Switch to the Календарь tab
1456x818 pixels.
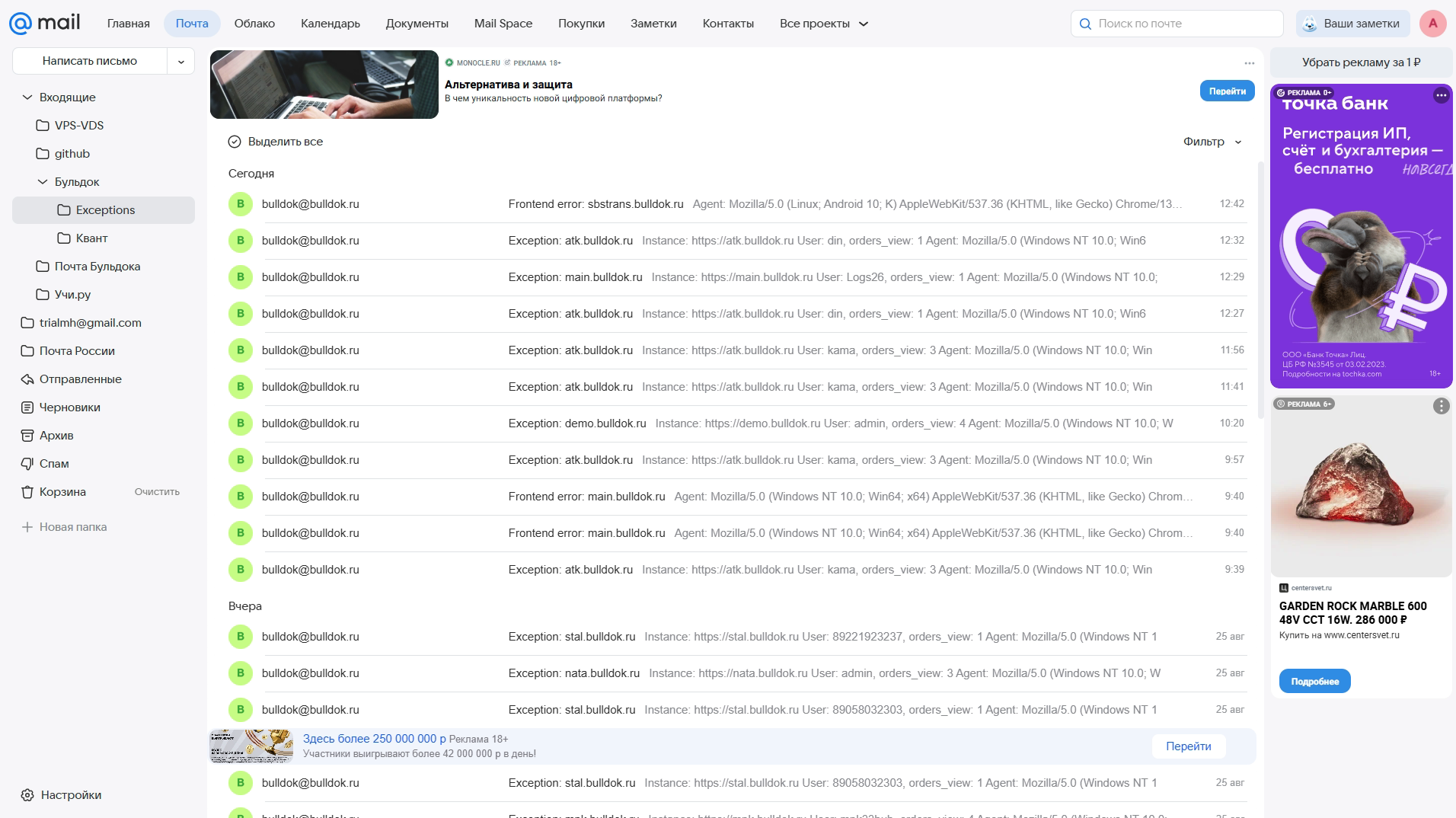tap(330, 24)
